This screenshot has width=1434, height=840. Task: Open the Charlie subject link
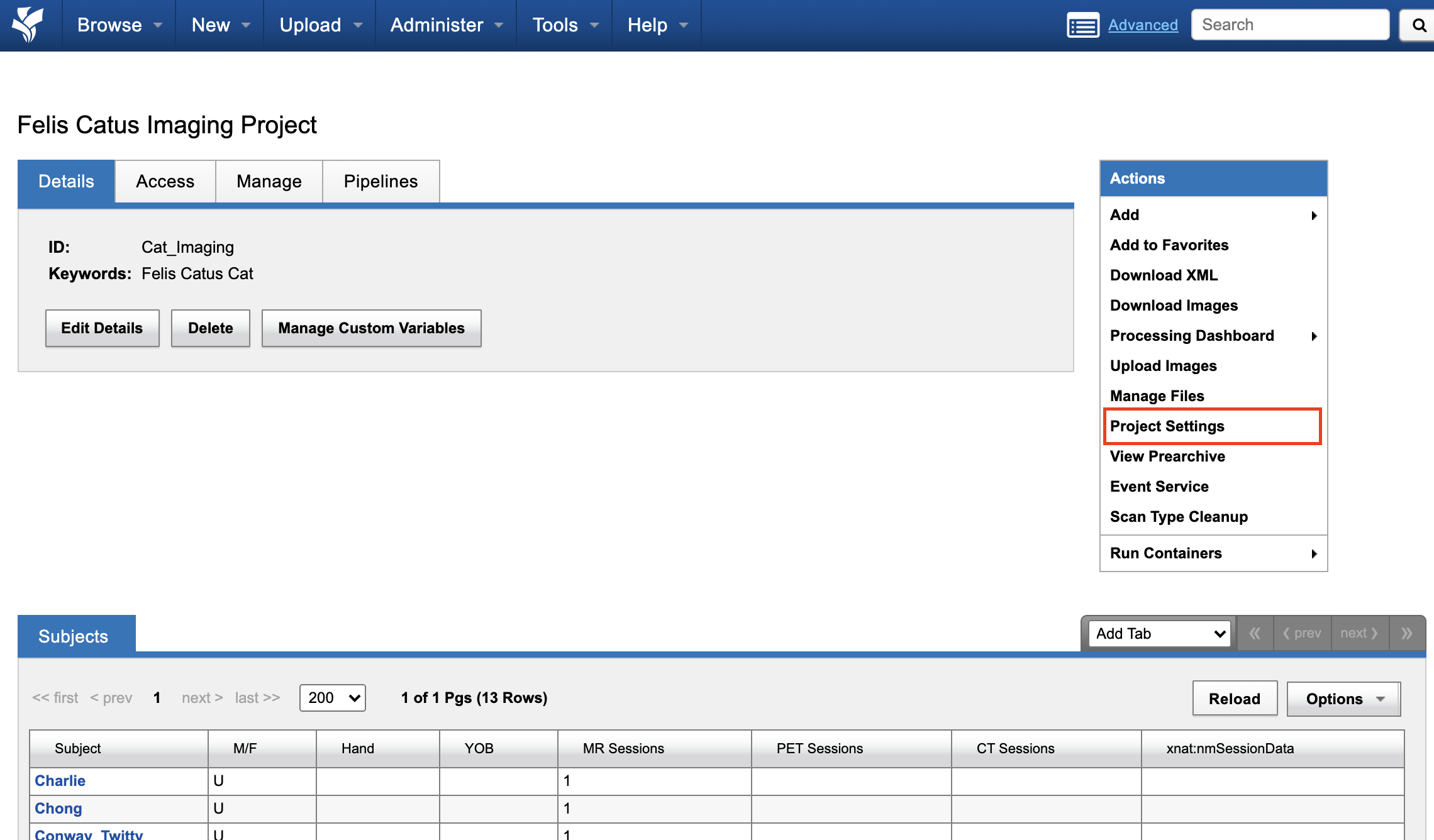(60, 781)
